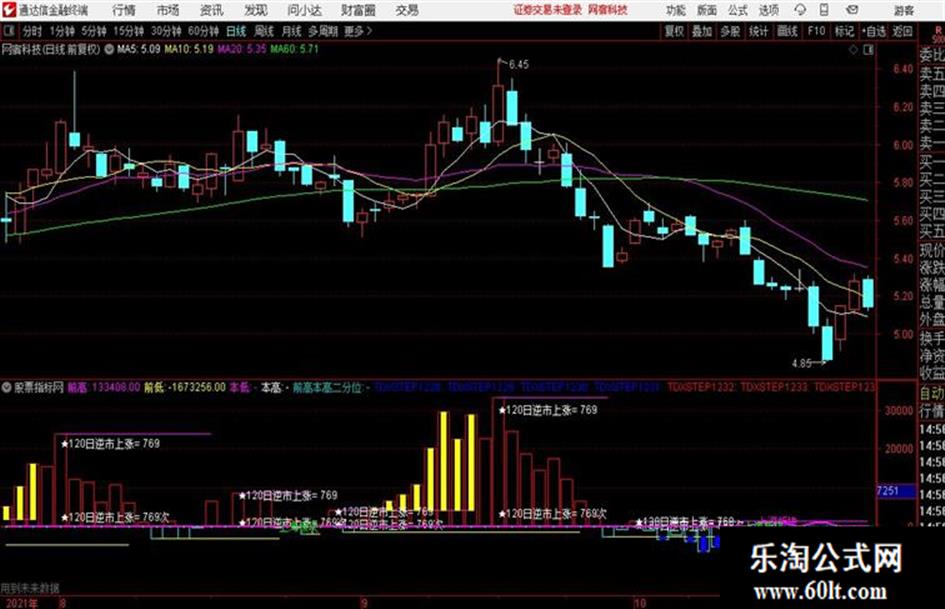Click the 证券交易未登录 login link
Screen dimensions: 945x609
548,10
